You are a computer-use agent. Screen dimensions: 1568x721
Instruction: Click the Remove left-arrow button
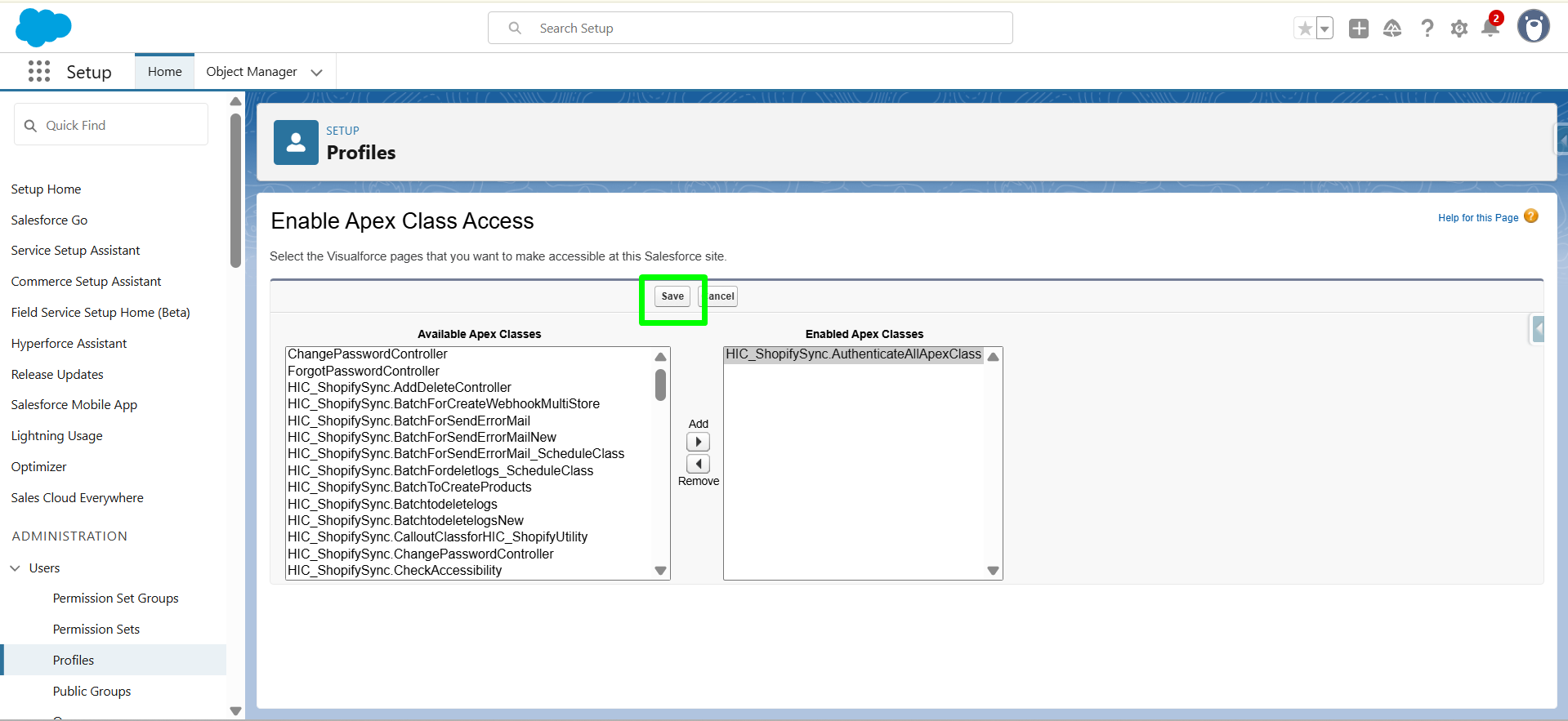(698, 464)
